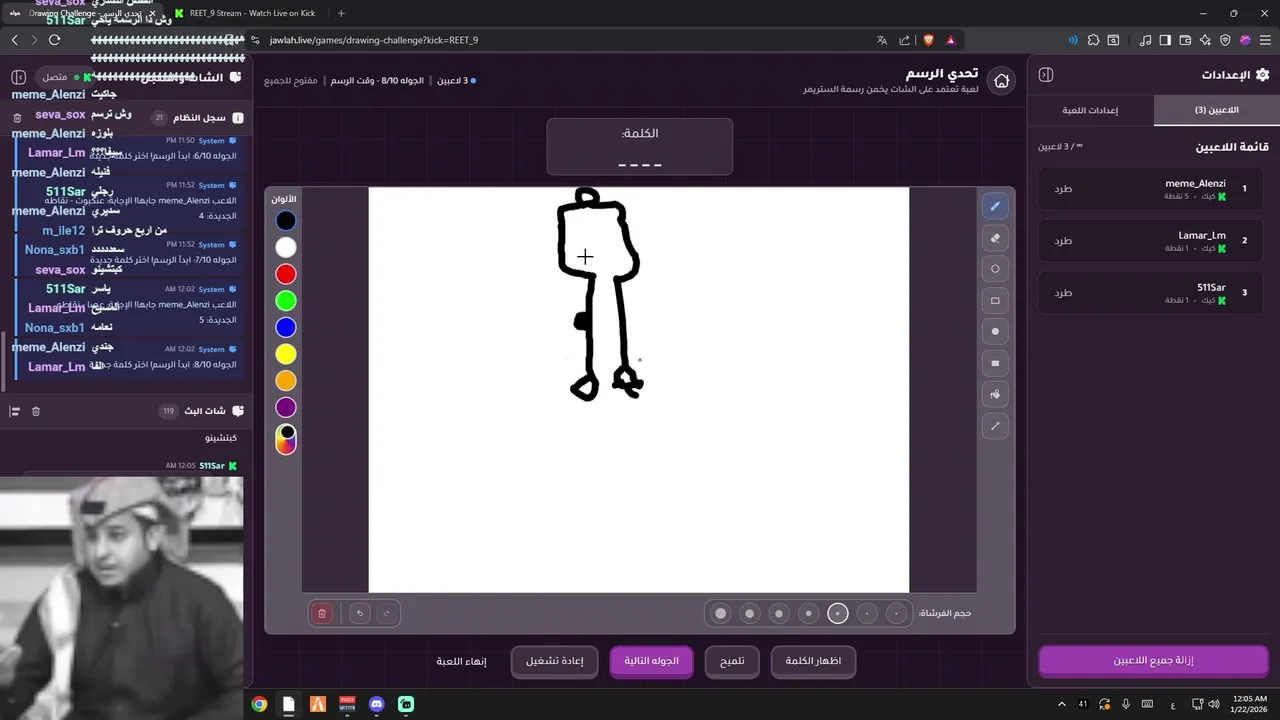Kick player 511Sar with طرد
The image size is (1280, 720).
1063,293
